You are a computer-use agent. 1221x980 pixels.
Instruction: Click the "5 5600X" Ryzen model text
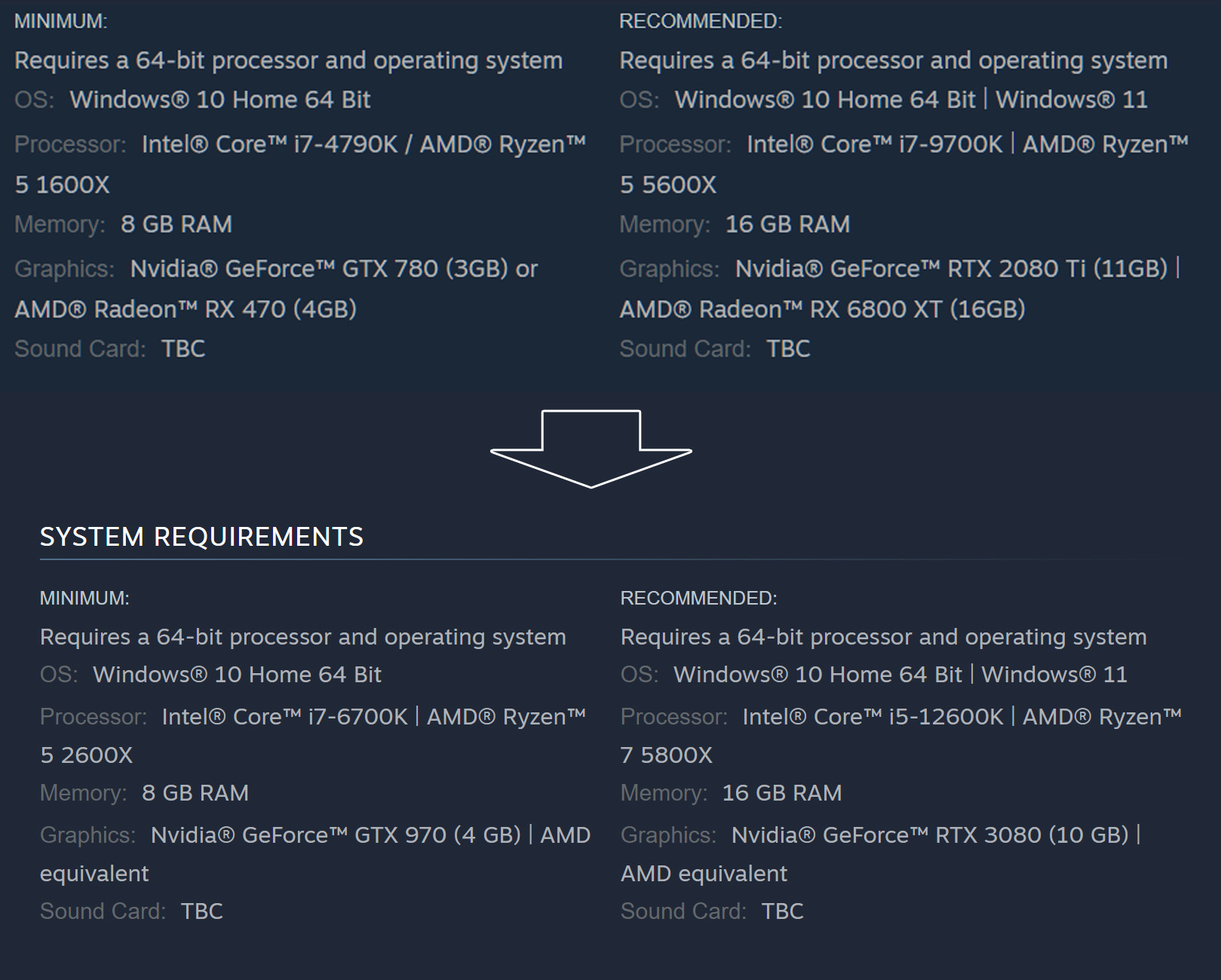tap(668, 185)
